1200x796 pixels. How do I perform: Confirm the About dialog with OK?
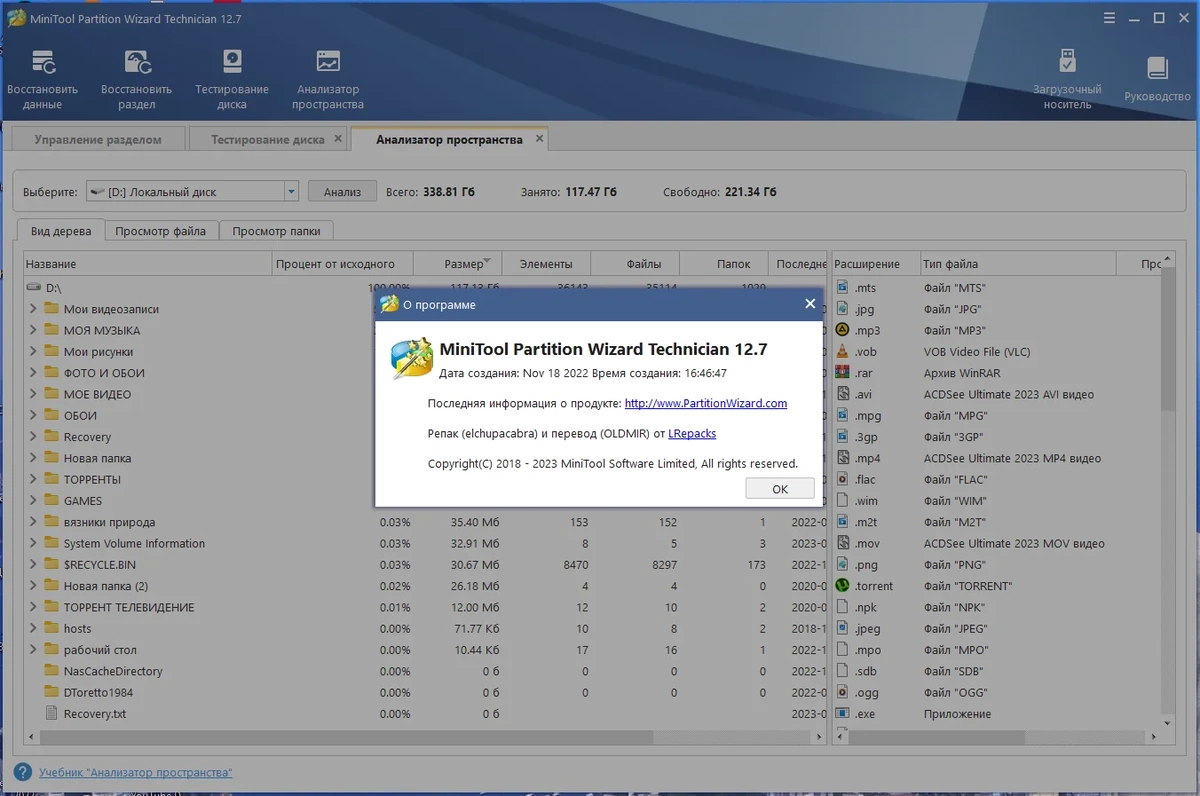[x=780, y=489]
